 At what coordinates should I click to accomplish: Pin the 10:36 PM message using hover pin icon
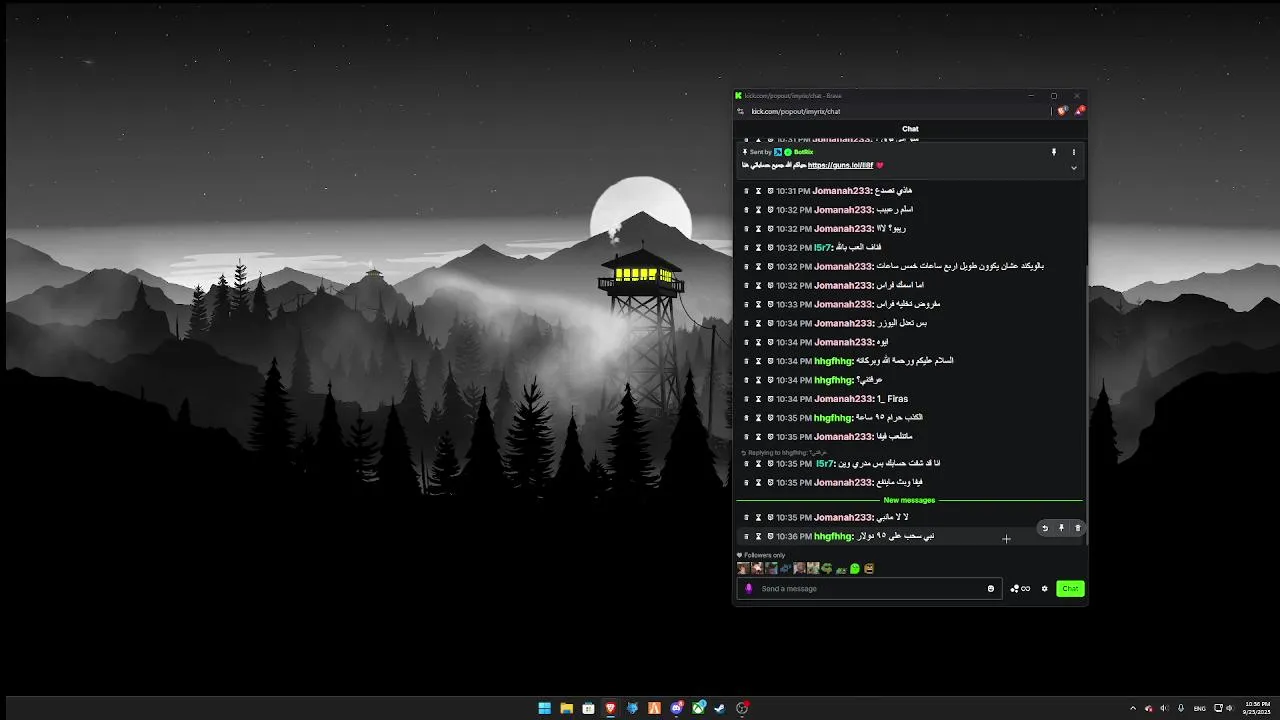tap(1061, 528)
